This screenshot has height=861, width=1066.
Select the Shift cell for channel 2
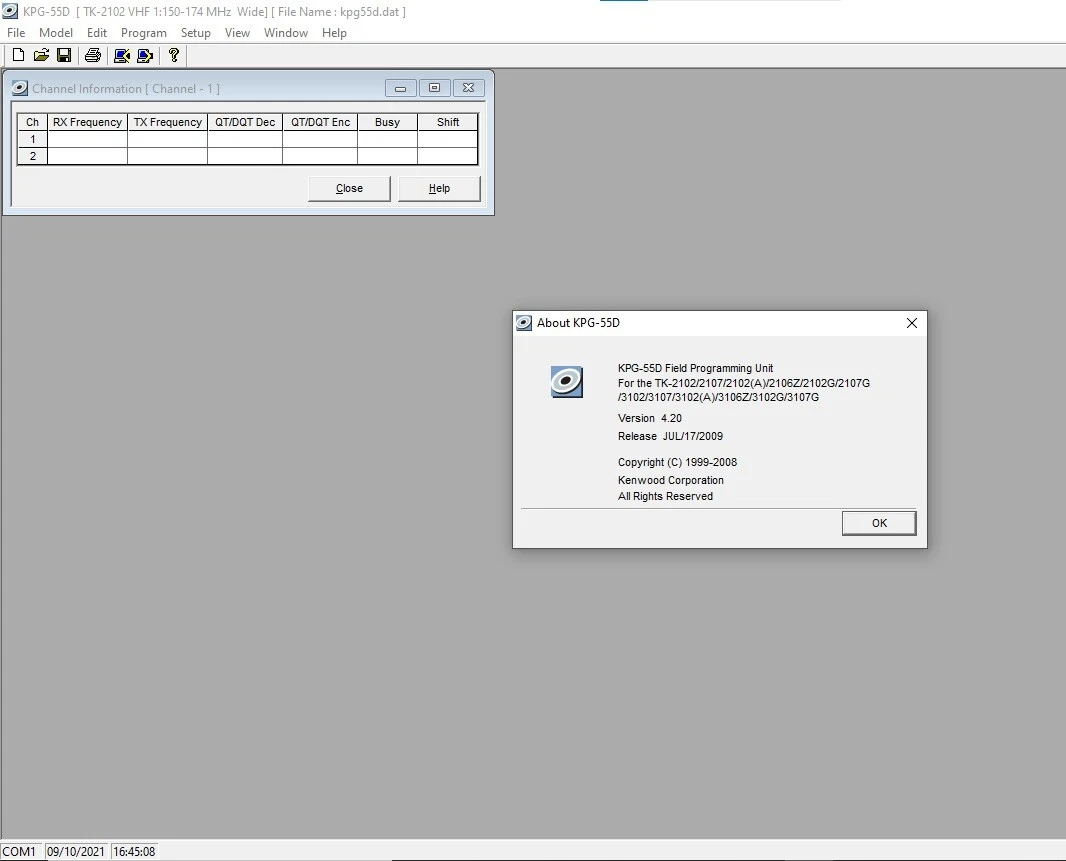pyautogui.click(x=447, y=156)
